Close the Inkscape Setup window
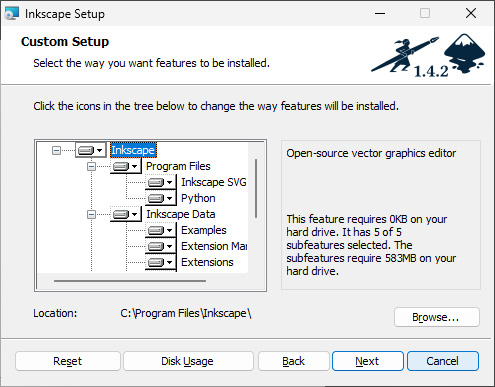This screenshot has width=495, height=387. pyautogui.click(x=471, y=14)
